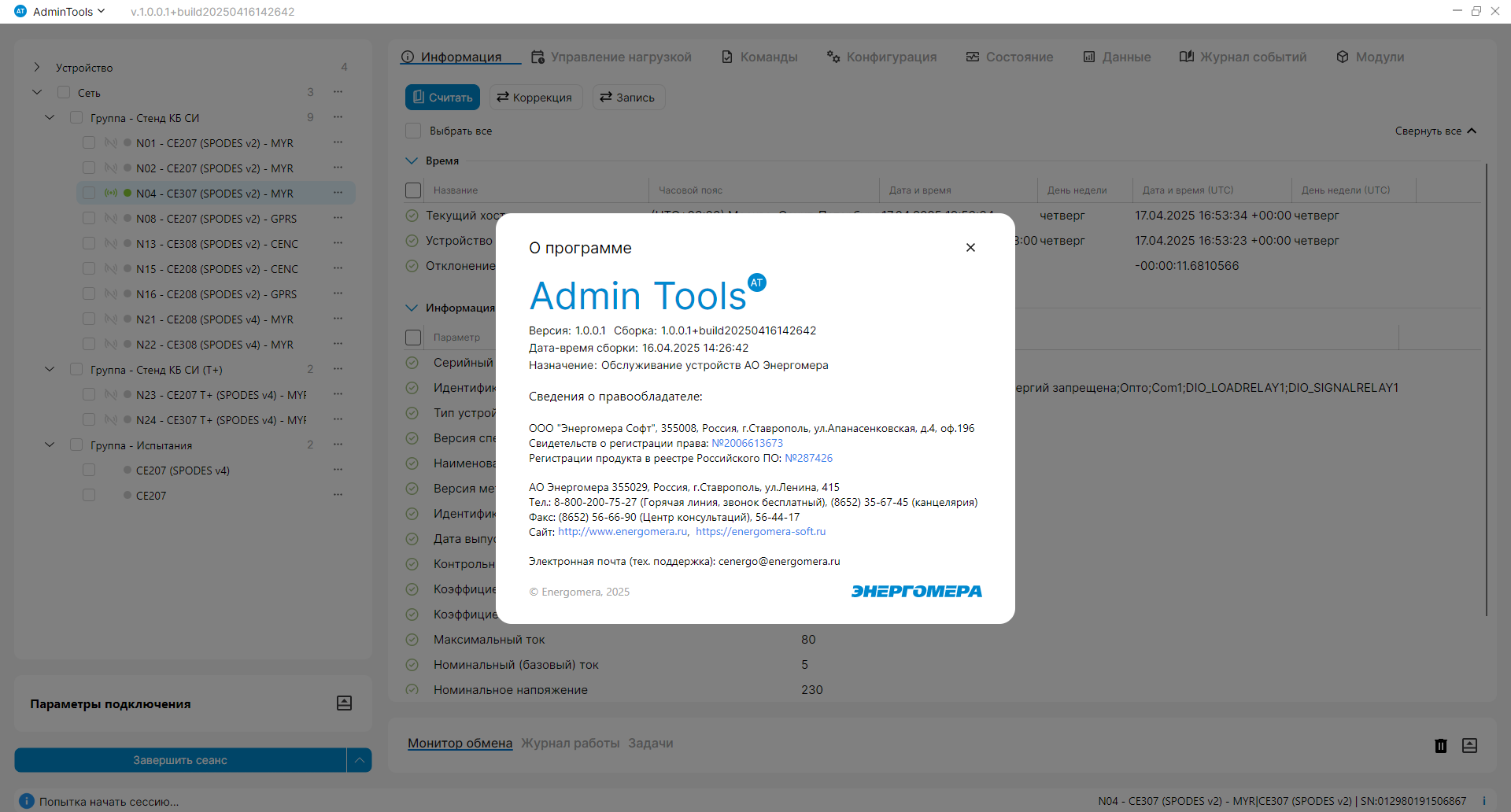Check the N01 - CE207 device checkbox
Screen dimensions: 1511x812
(89, 142)
